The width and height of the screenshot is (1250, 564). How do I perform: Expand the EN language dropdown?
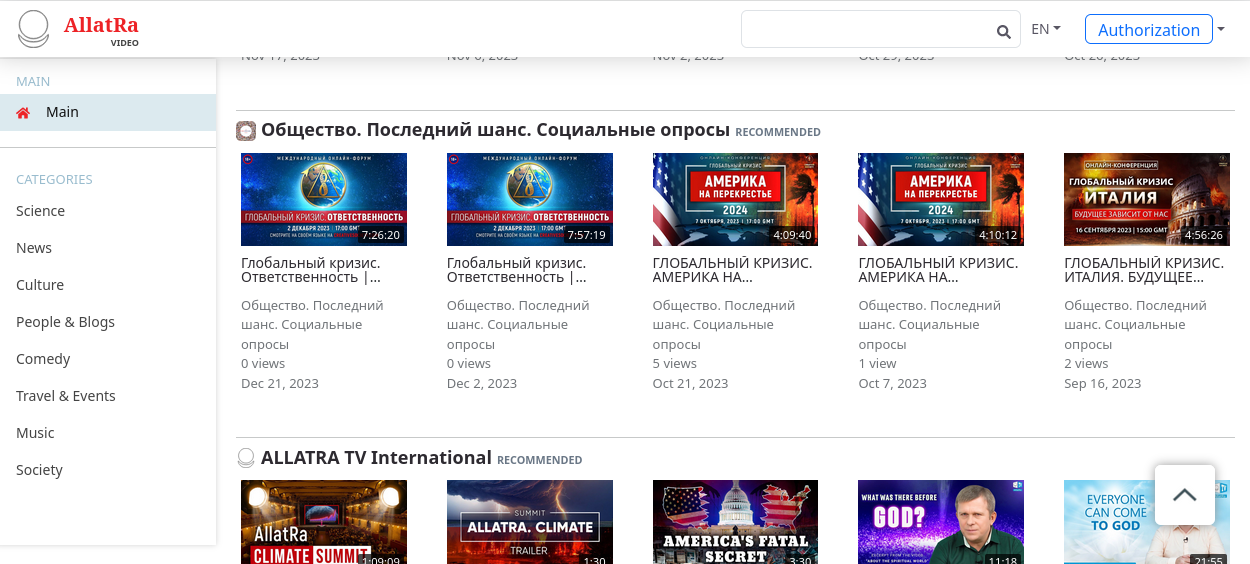point(1045,29)
